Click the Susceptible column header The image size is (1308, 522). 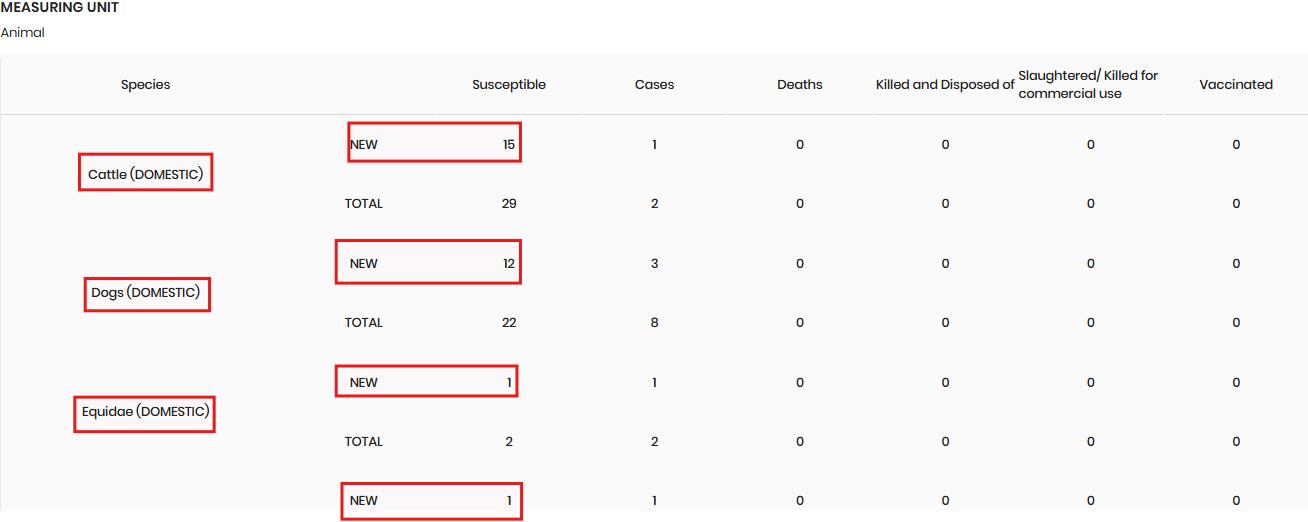pyautogui.click(x=508, y=85)
